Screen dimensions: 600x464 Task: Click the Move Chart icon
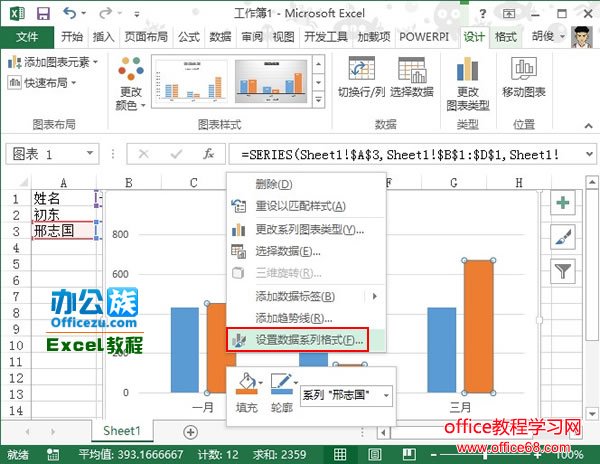pyautogui.click(x=524, y=68)
